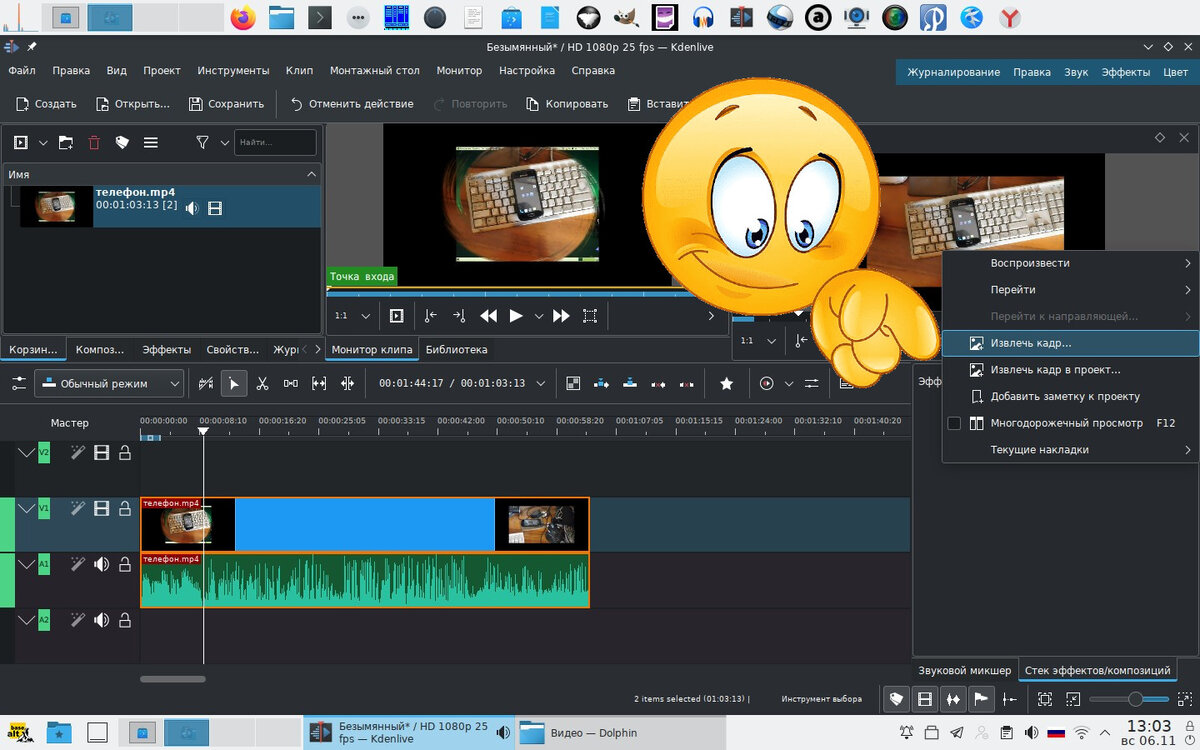
Task: Click the 'Создать' toolbar button
Action: [45, 104]
